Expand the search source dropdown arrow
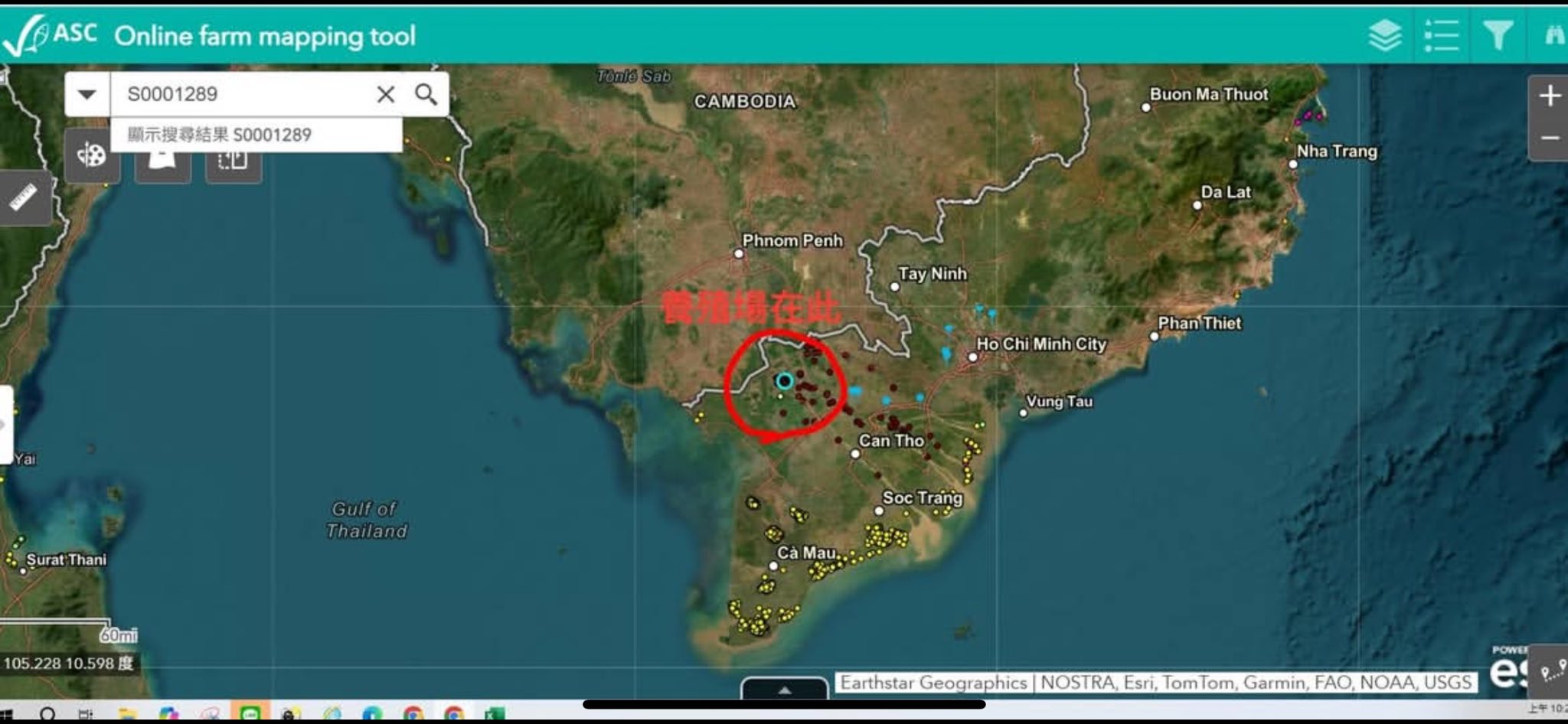The width and height of the screenshot is (1568, 724). 87,94
